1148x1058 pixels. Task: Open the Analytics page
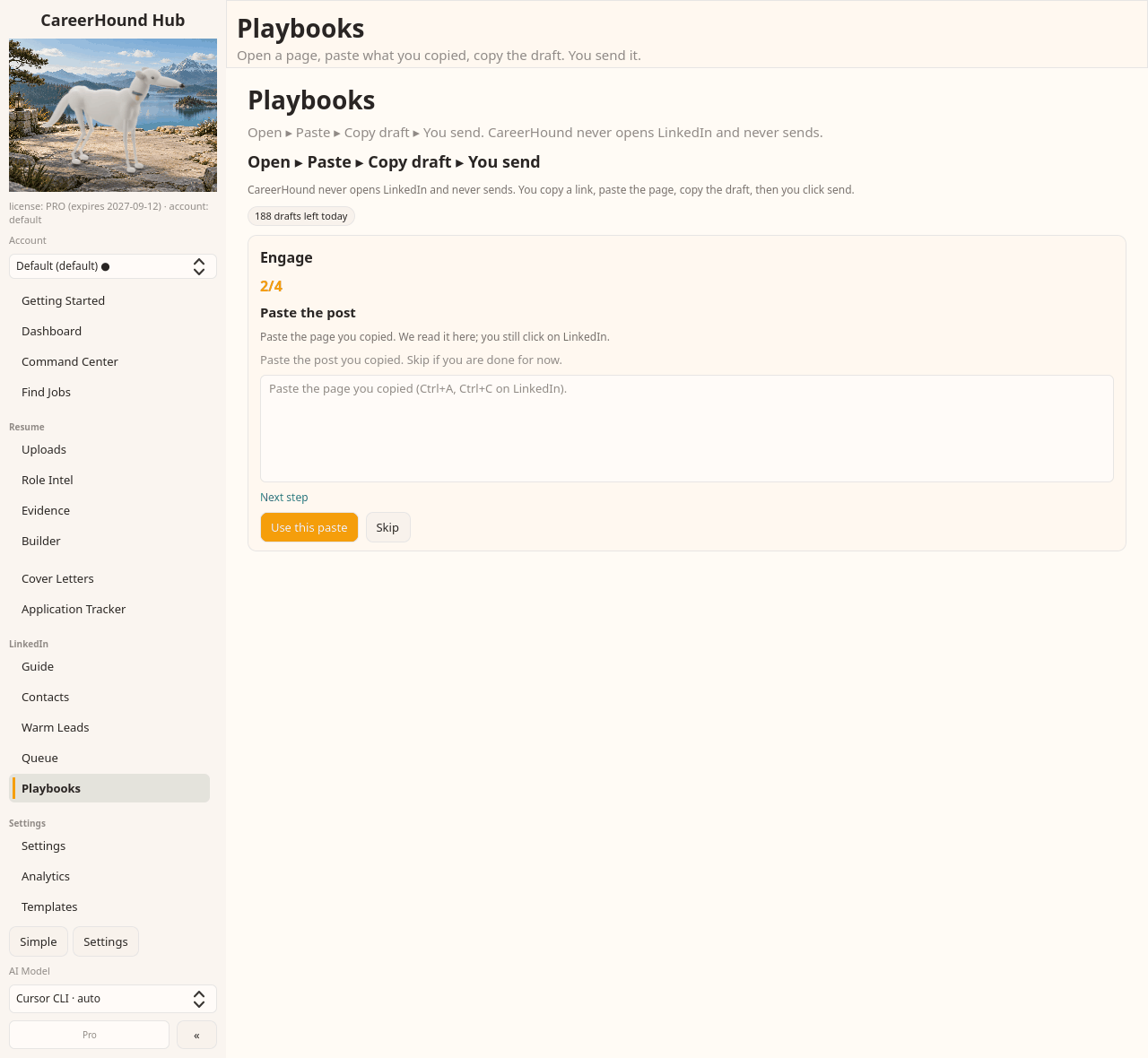point(109,876)
